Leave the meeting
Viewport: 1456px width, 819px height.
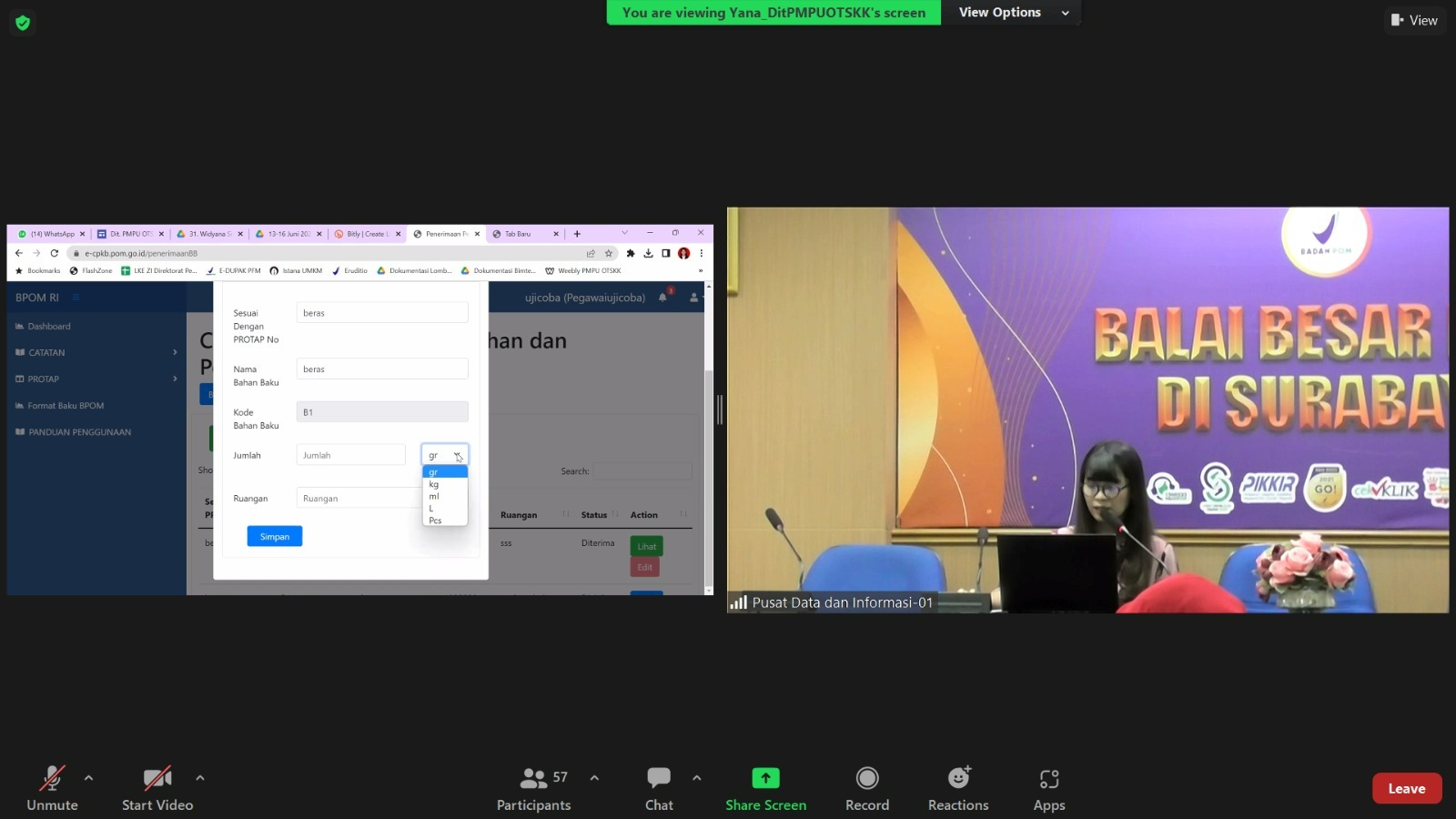[1406, 789]
